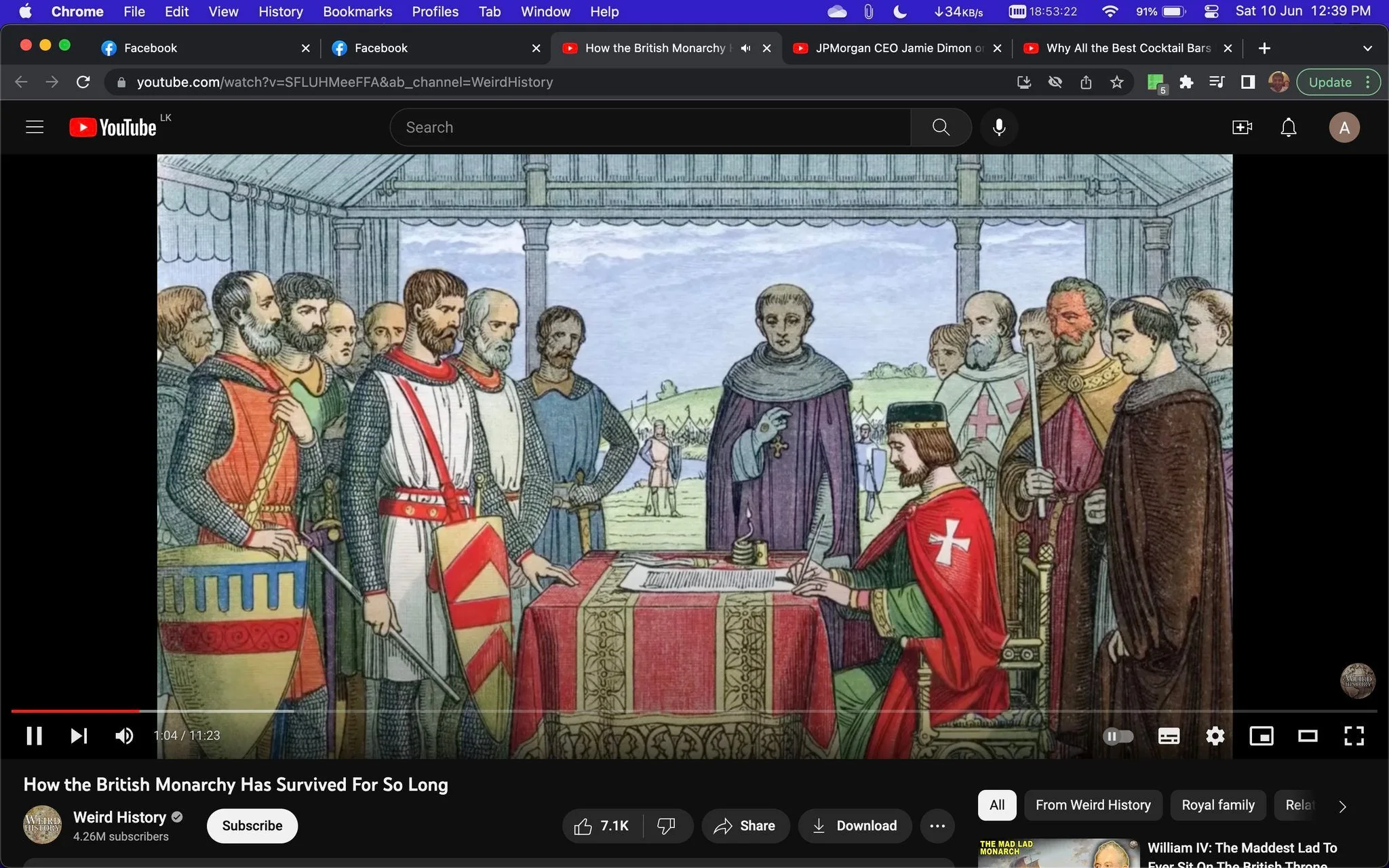1389x868 pixels.
Task: Expand the Chrome tab search dropdown arrow
Action: point(1367,48)
